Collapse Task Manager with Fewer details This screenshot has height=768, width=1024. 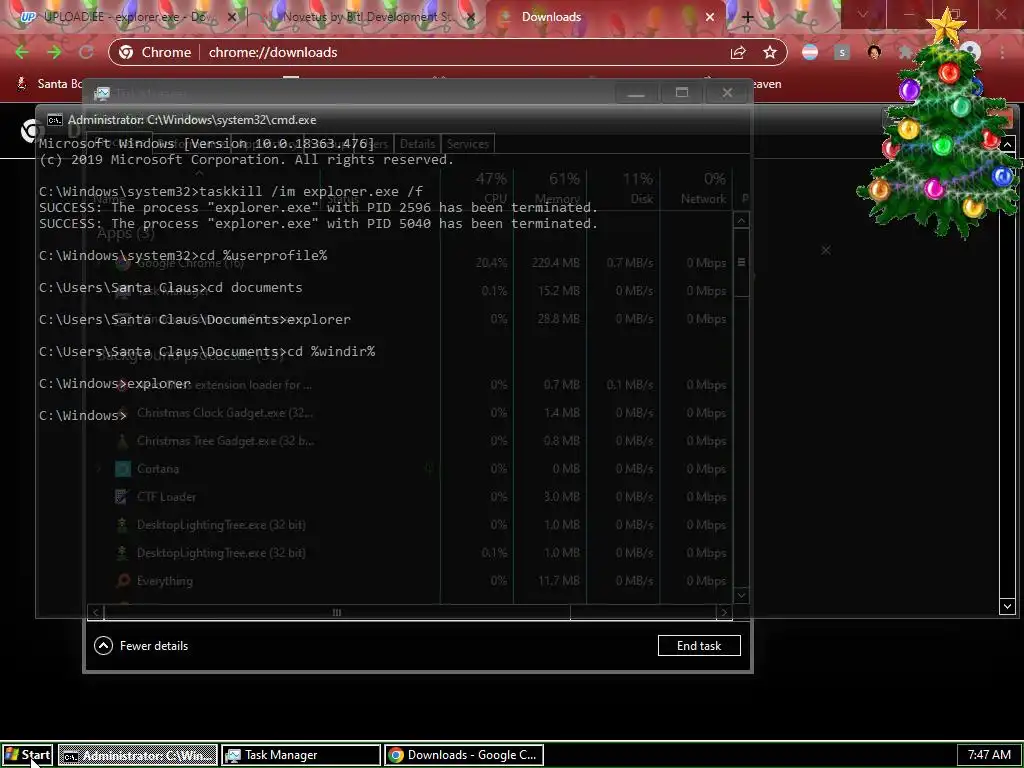pyautogui.click(x=141, y=645)
